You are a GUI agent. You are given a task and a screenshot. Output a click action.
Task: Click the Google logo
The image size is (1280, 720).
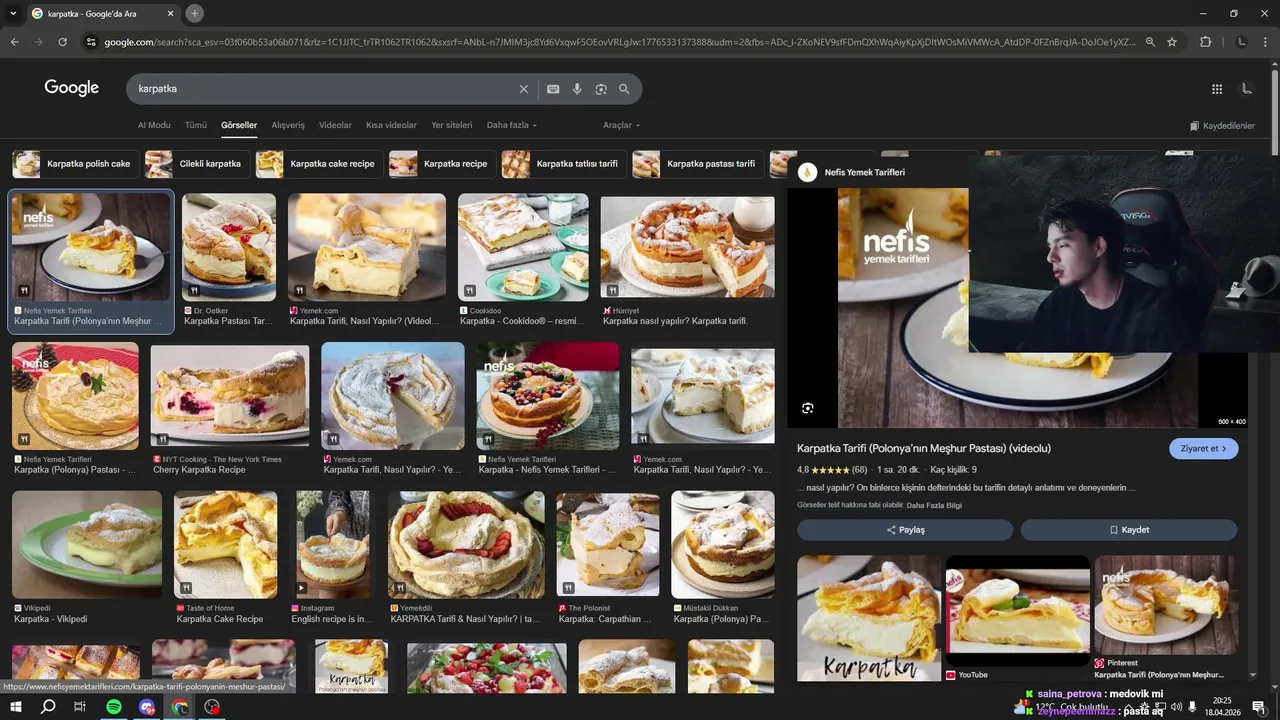coord(72,88)
